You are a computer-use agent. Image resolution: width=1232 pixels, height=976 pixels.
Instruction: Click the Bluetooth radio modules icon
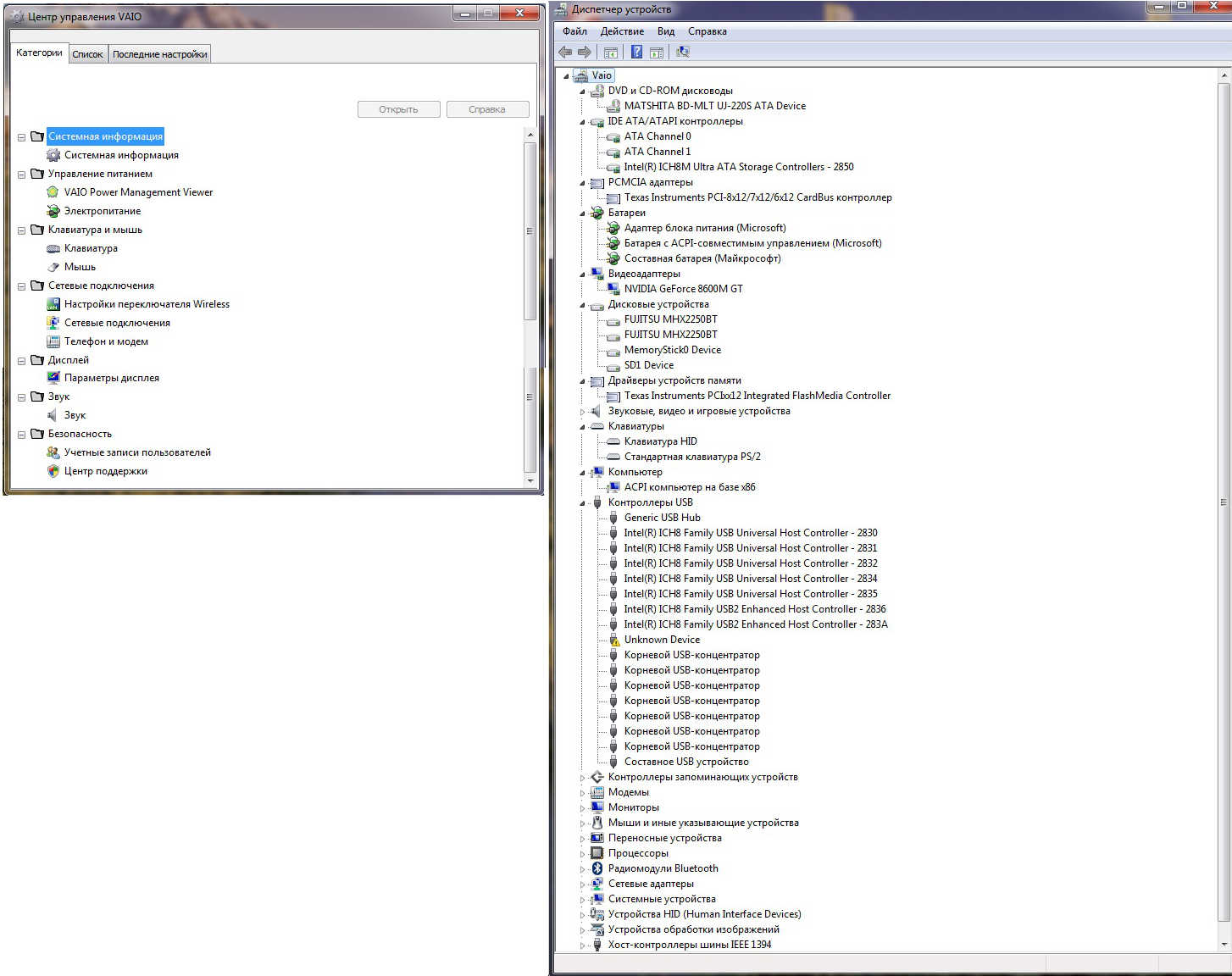point(597,868)
